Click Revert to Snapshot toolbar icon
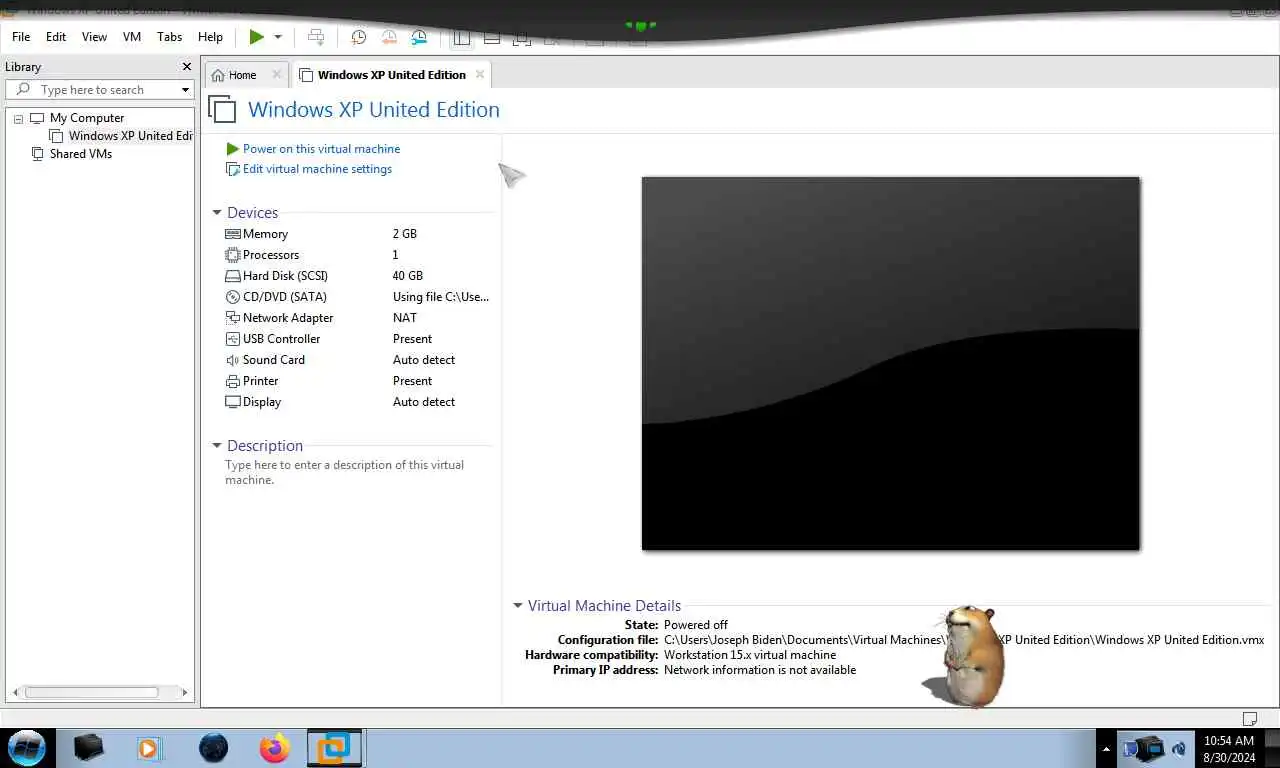Image resolution: width=1280 pixels, height=768 pixels. (x=389, y=37)
